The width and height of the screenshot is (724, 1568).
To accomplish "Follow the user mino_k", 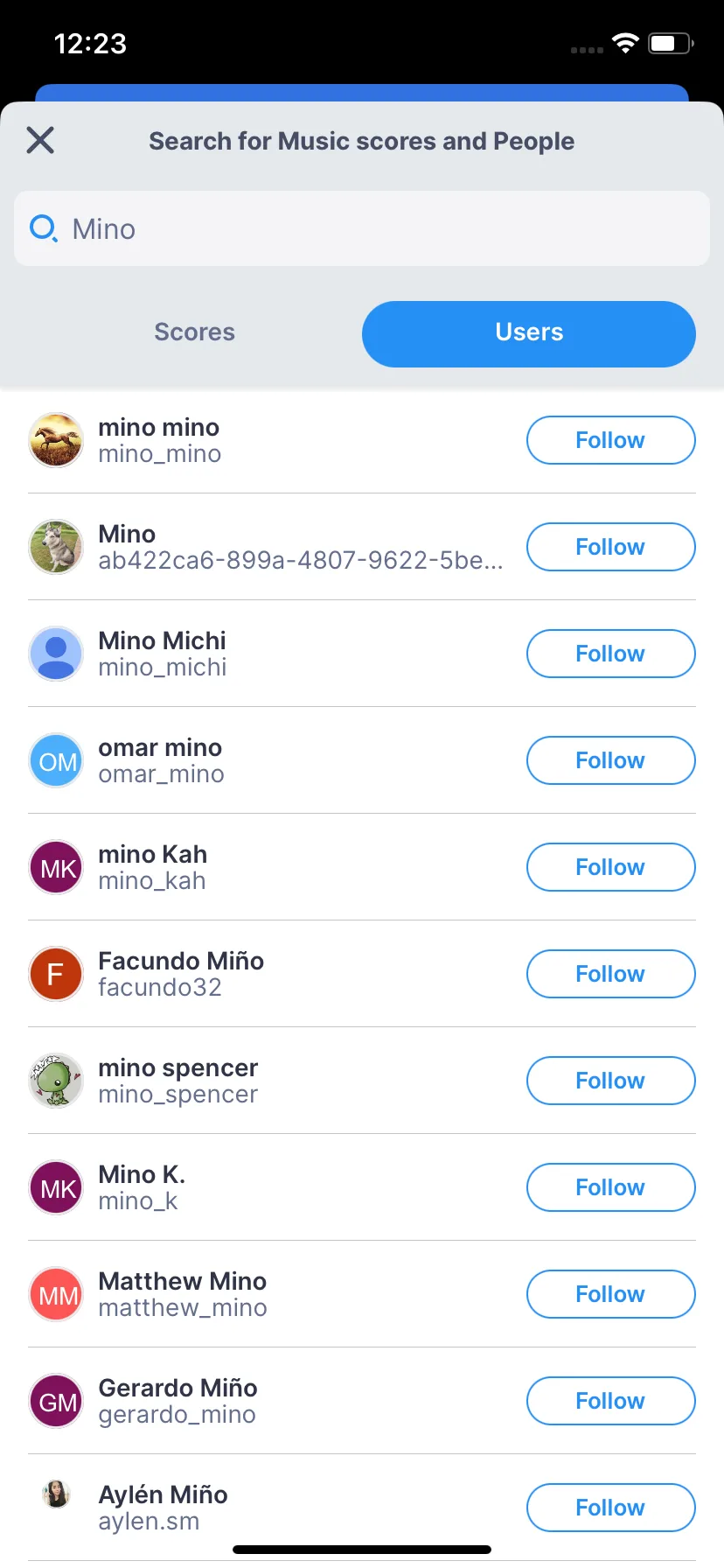I will point(610,1187).
